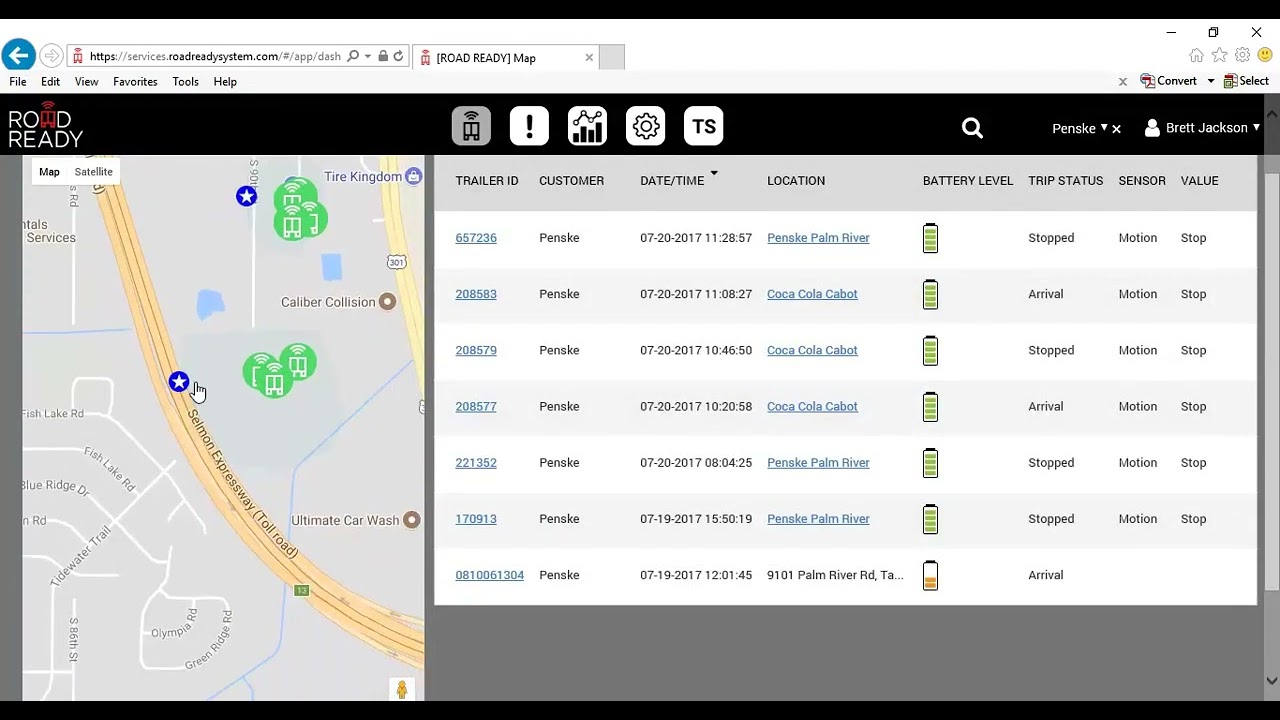Select the Ultimate Car Wash map pin
Screen dimensions: 1280x720
point(411,520)
